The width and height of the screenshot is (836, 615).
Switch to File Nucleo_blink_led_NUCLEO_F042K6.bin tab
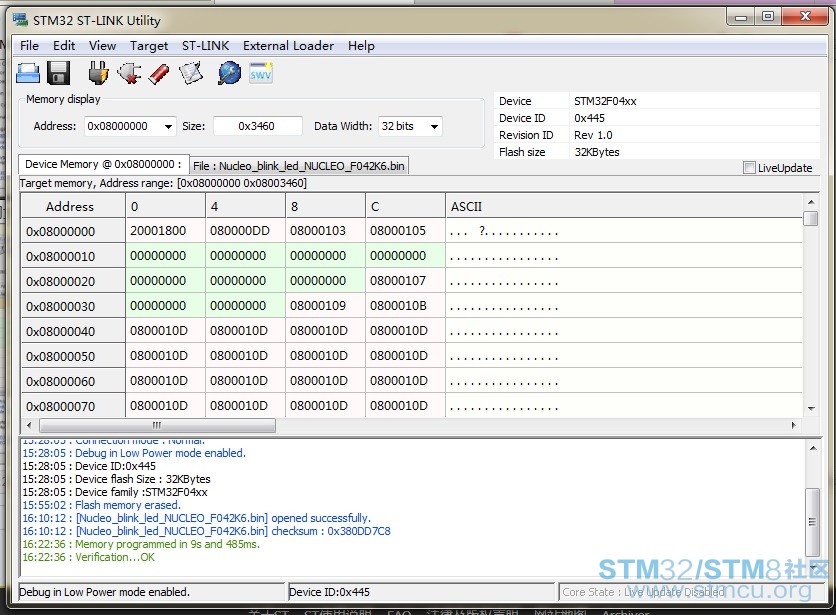tap(299, 166)
